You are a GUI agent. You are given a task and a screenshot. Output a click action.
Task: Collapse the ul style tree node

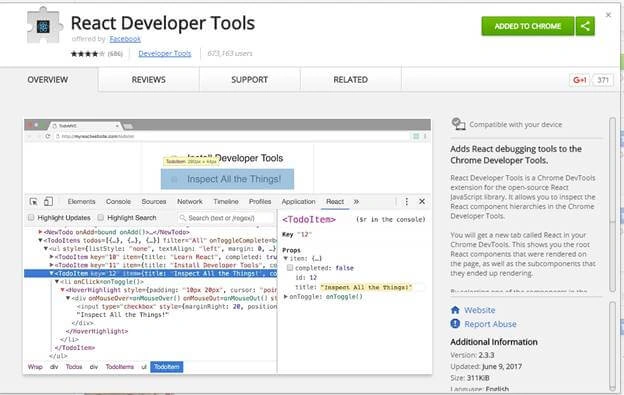coord(46,249)
